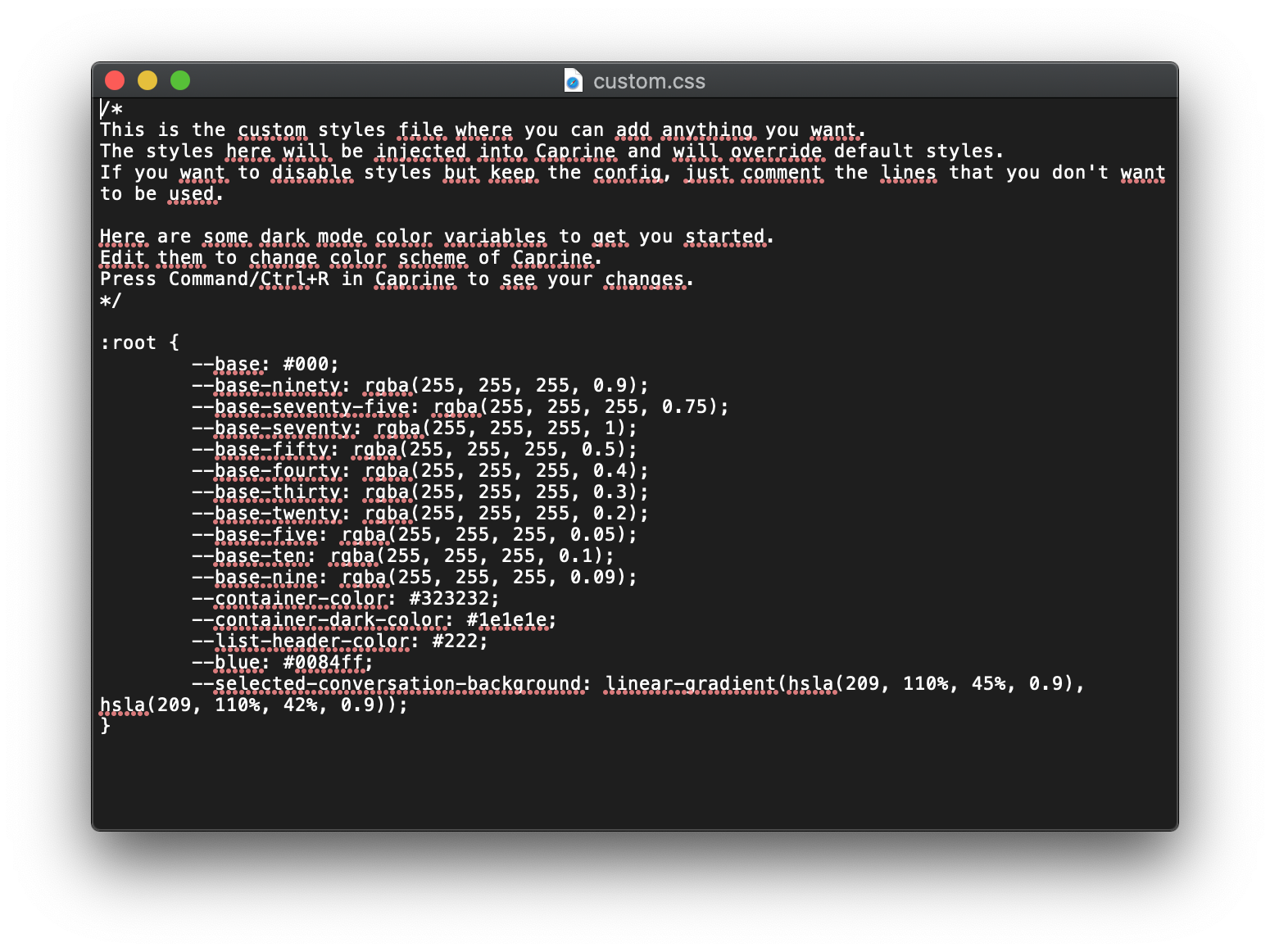
Task: Click the '--base-ten' variable line
Action: 402,555
